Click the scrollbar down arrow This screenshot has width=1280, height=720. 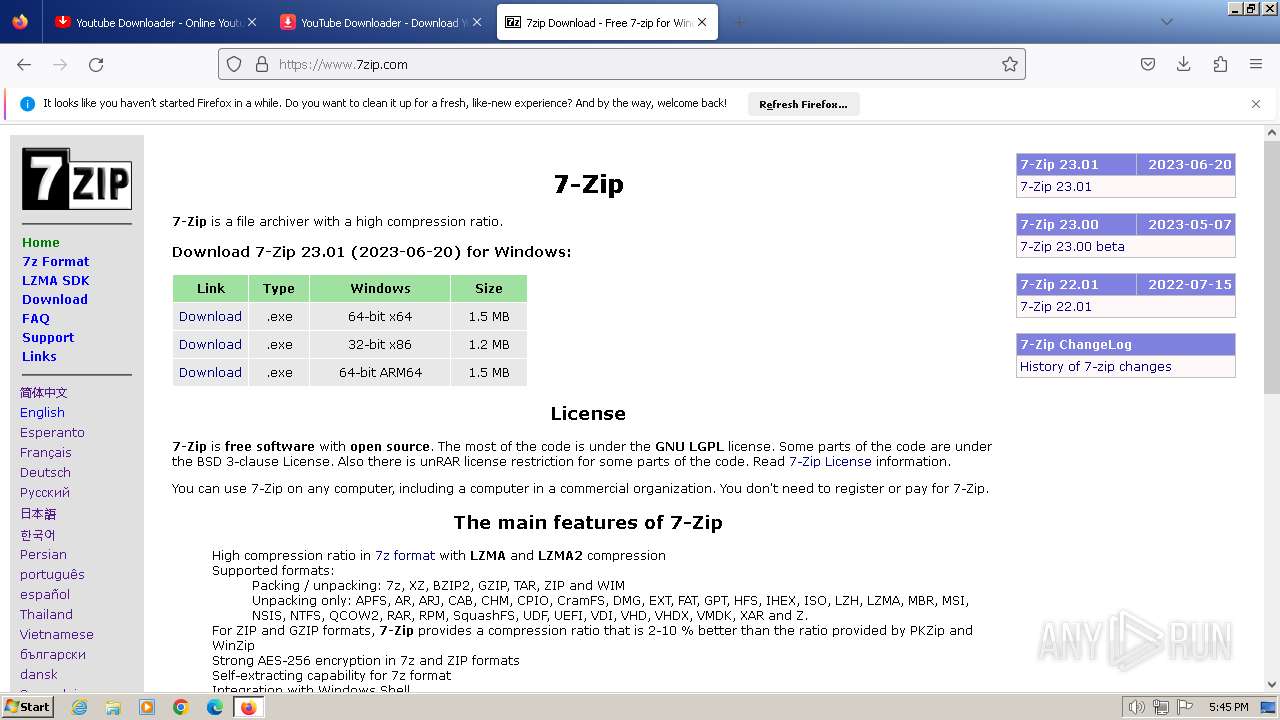click(x=1272, y=684)
